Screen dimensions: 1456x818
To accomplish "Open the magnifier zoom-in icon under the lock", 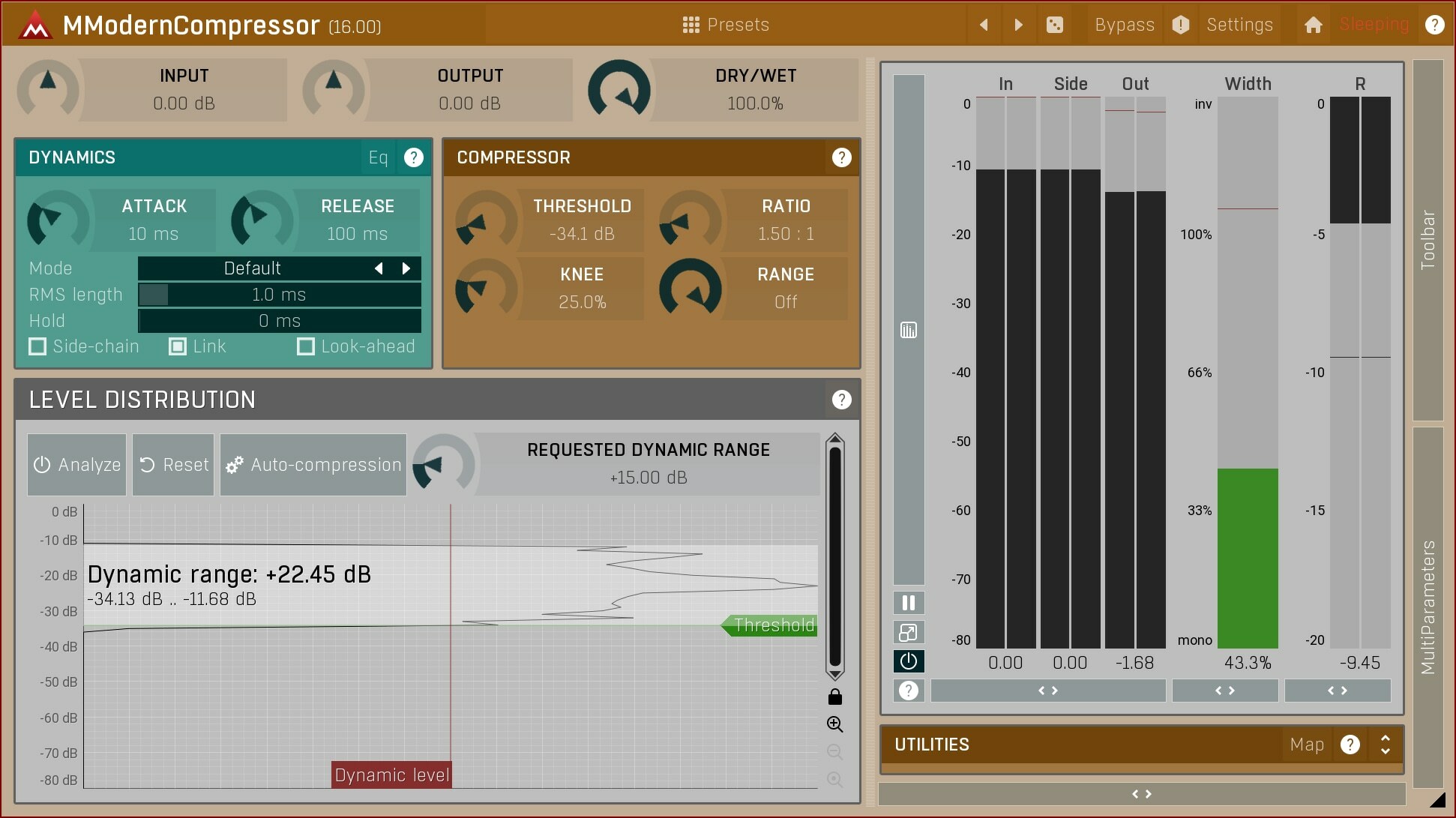I will 834,724.
